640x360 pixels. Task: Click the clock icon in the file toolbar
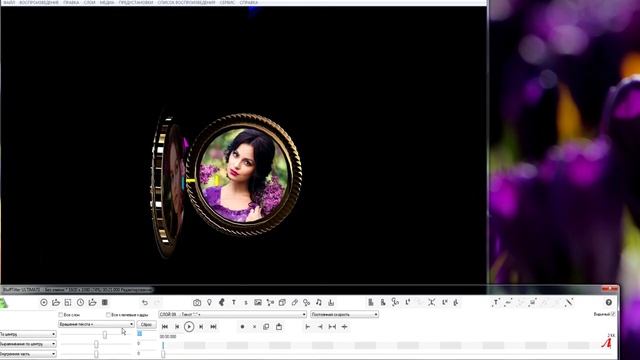(80, 302)
